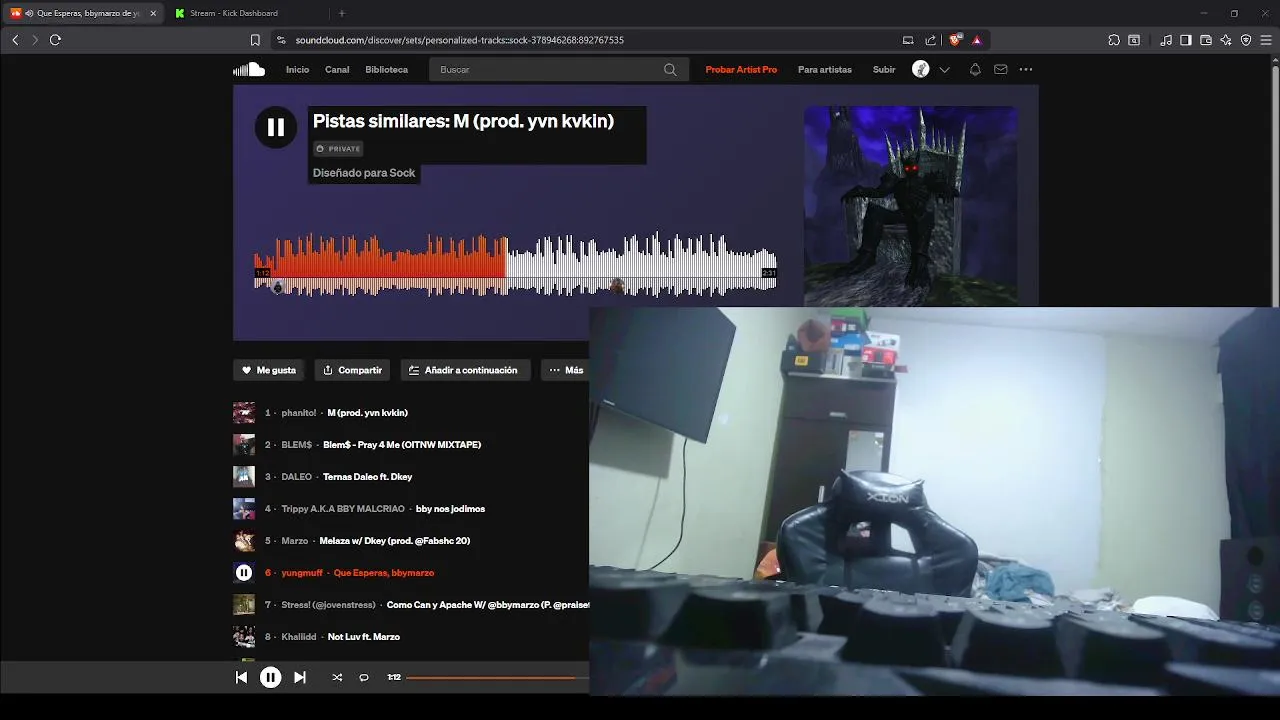Click track 1 thumbnail artwork
This screenshot has height=720, width=1280.
[244, 413]
